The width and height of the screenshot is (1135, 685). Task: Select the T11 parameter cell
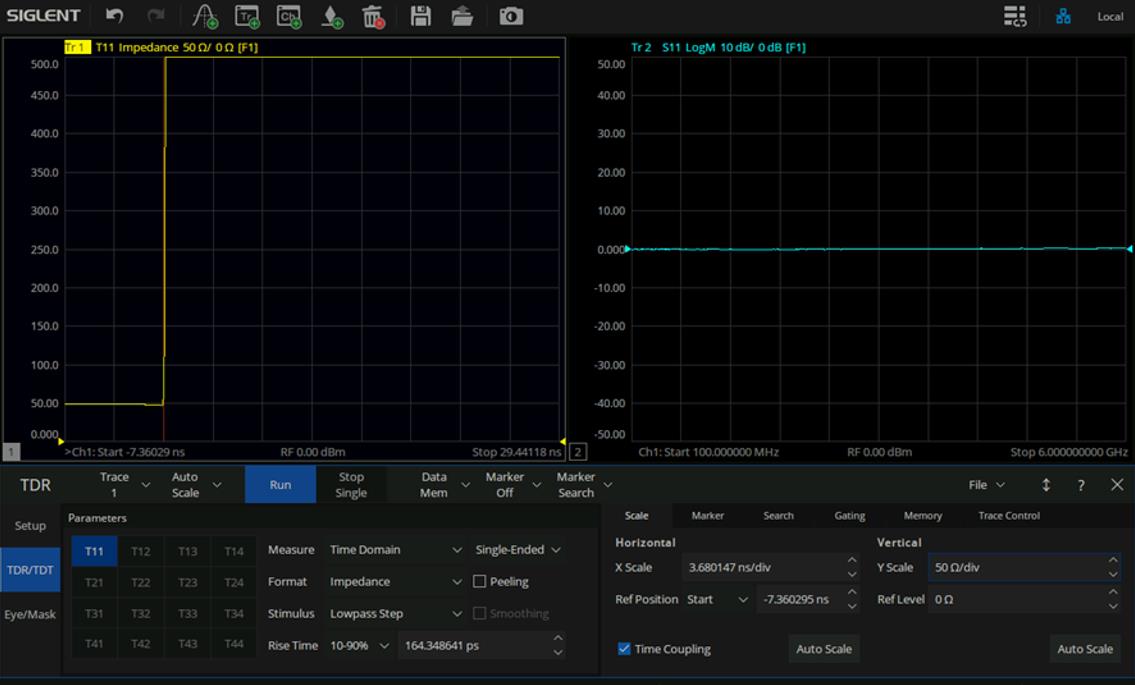tap(94, 551)
